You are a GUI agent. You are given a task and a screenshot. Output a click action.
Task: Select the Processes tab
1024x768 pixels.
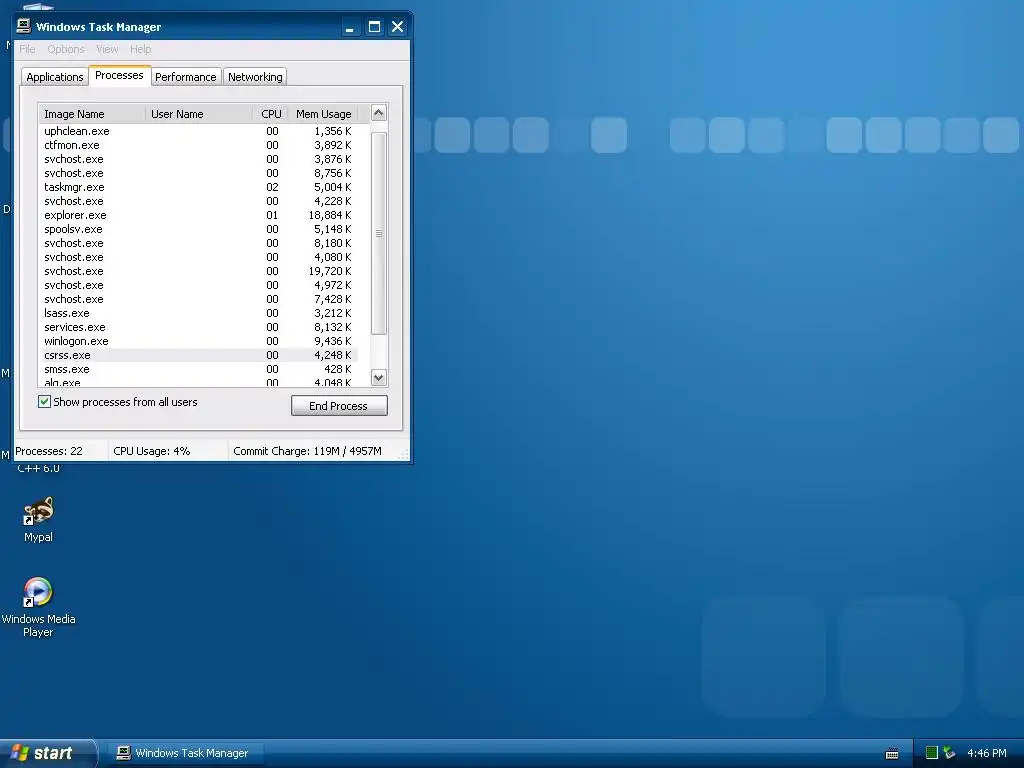(x=119, y=75)
